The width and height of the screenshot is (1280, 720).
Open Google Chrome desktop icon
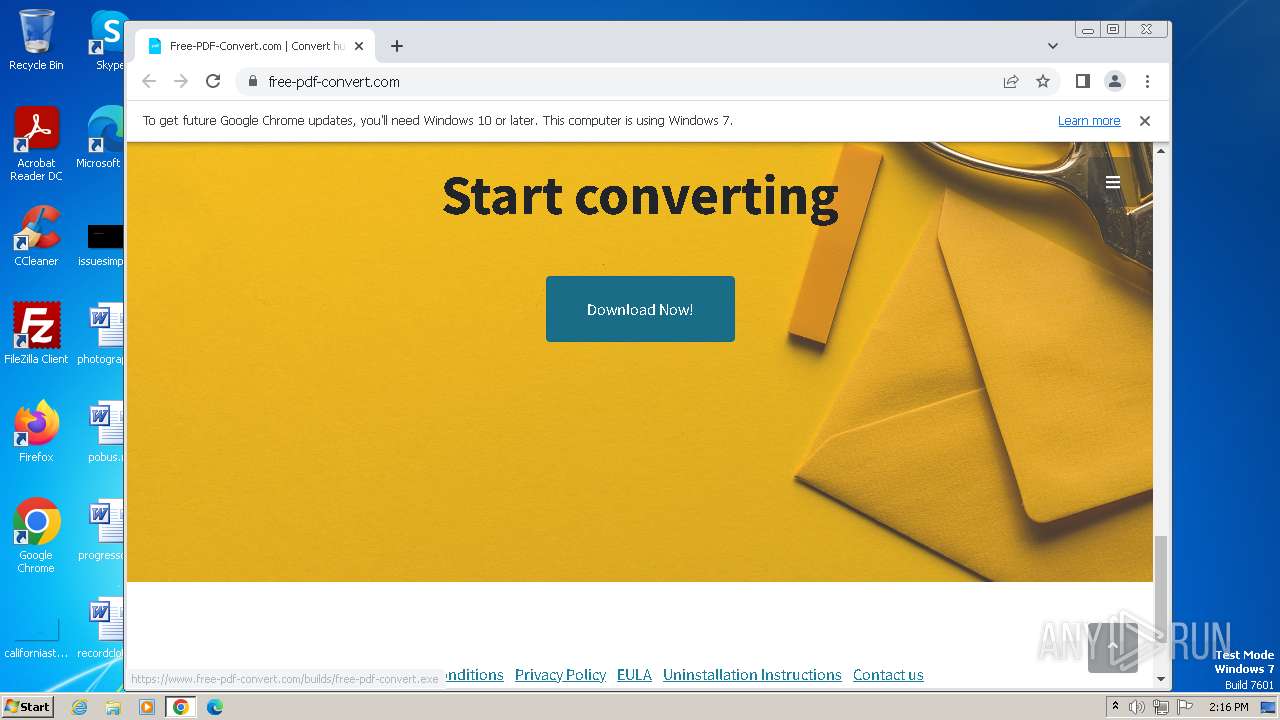pyautogui.click(x=36, y=535)
